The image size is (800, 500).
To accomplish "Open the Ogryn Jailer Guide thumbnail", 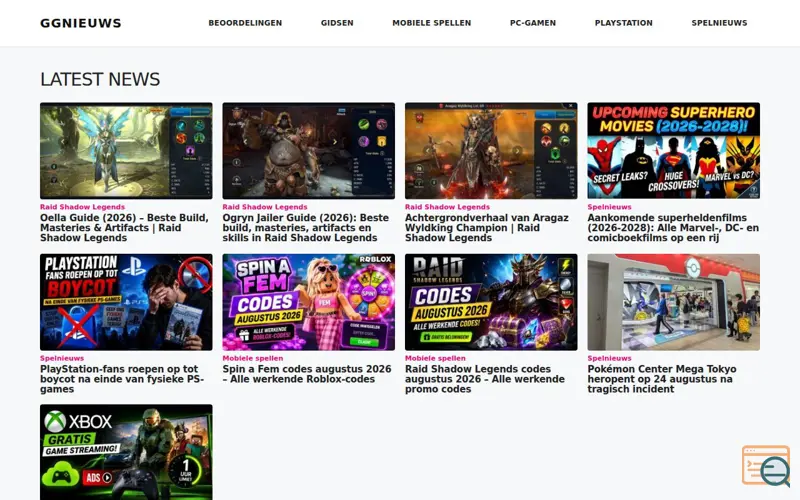I will [x=309, y=151].
